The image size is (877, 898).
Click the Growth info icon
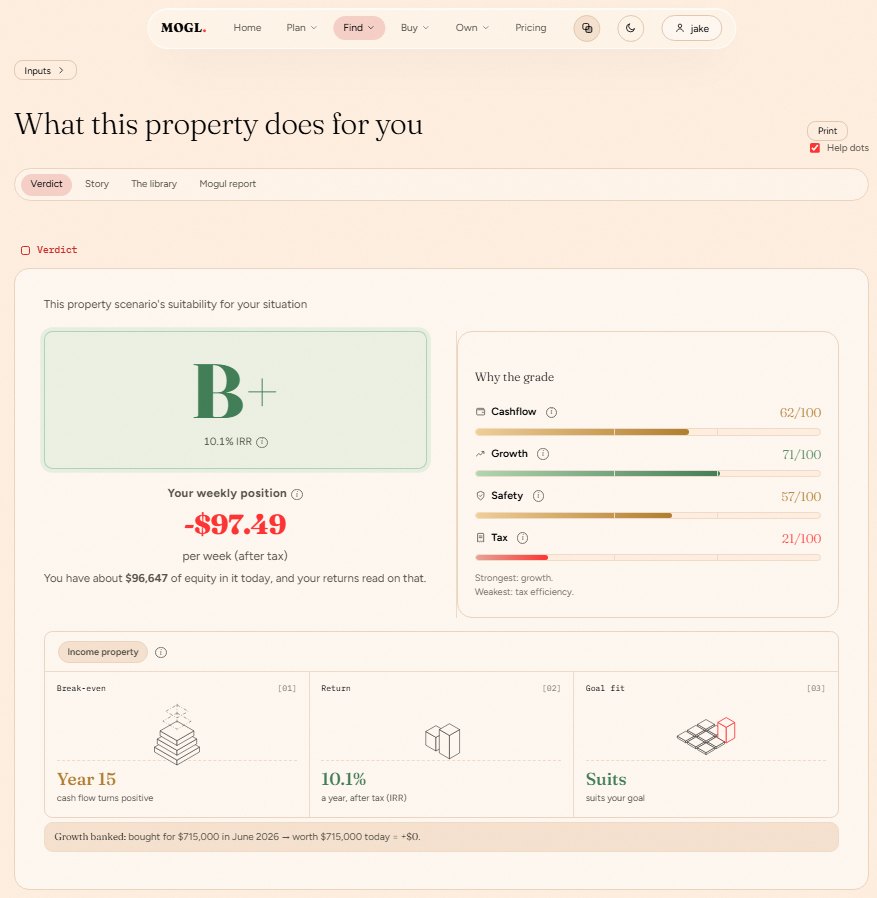(542, 454)
